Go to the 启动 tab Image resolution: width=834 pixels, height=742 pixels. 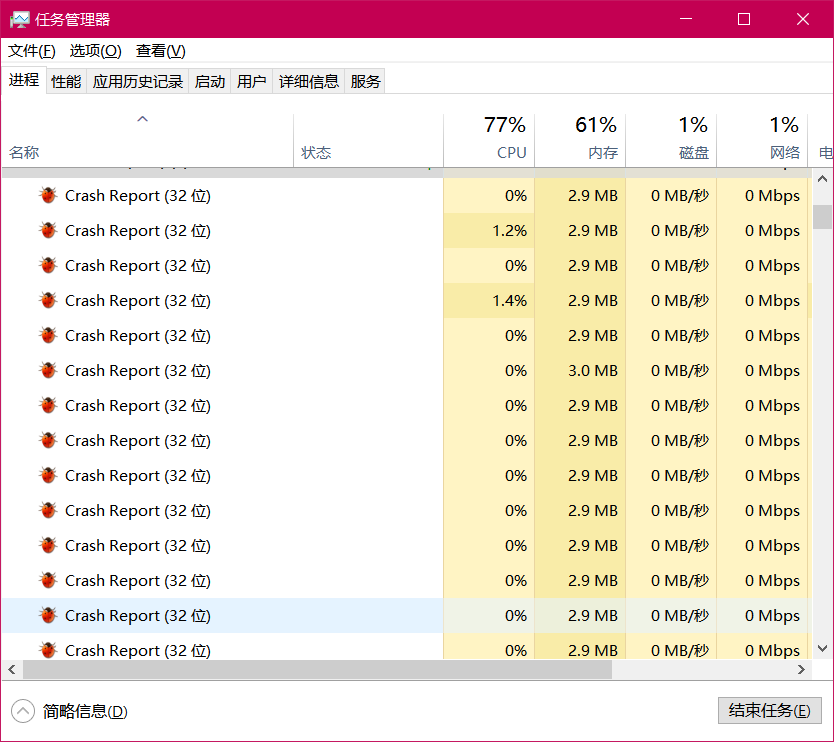(210, 81)
